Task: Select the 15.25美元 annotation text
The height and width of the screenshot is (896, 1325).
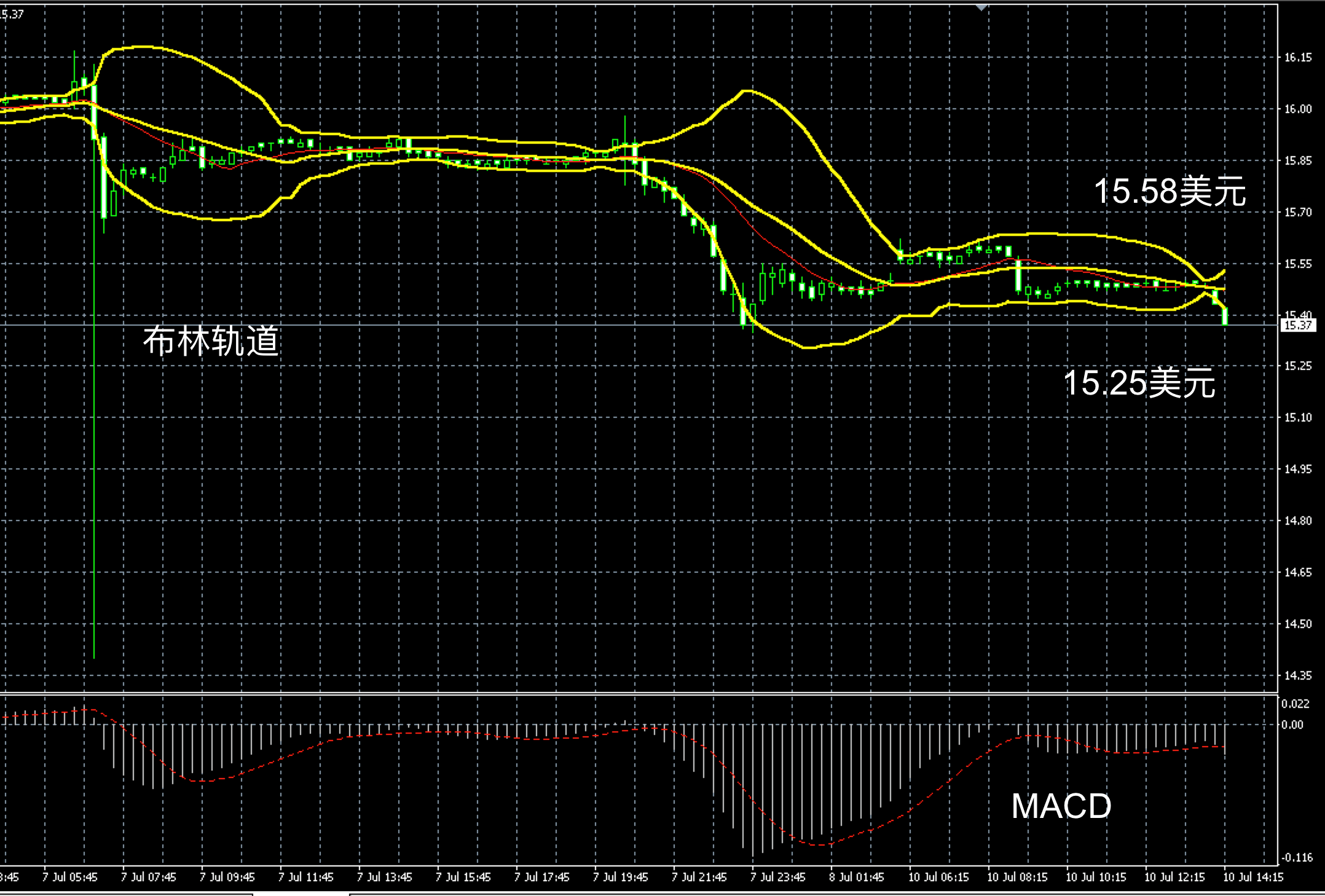Action: tap(1139, 383)
